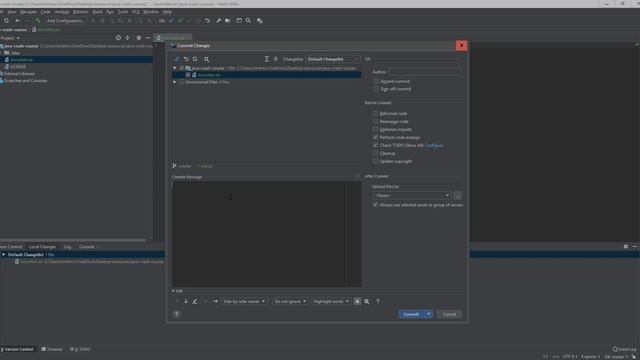Click Rollback icon in Commit Changes toolbar
Screen dimensions: 640x360
[186, 59]
